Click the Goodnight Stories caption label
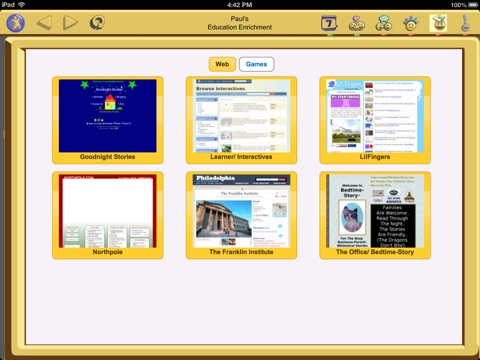 108,157
